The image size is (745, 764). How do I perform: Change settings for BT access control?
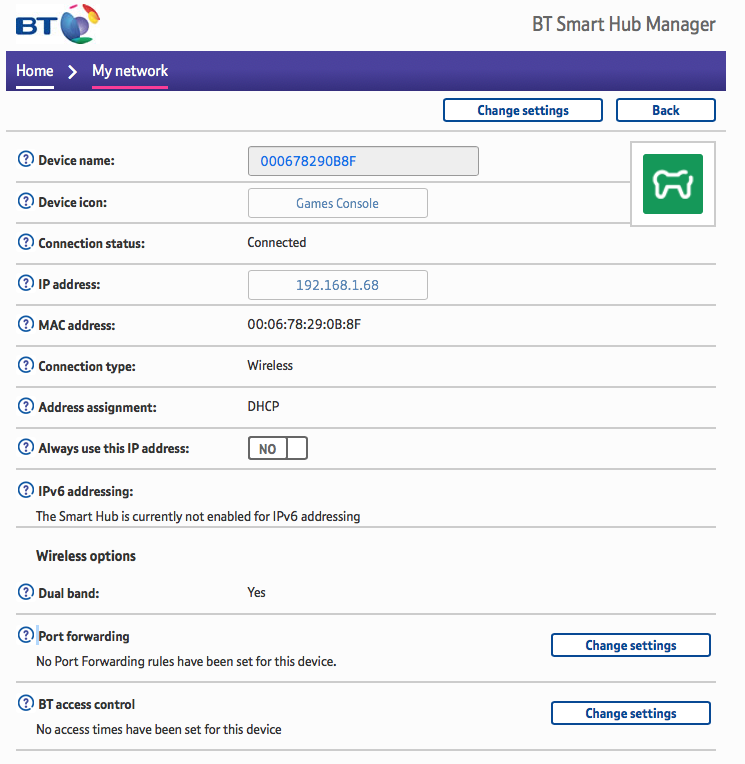(x=630, y=713)
